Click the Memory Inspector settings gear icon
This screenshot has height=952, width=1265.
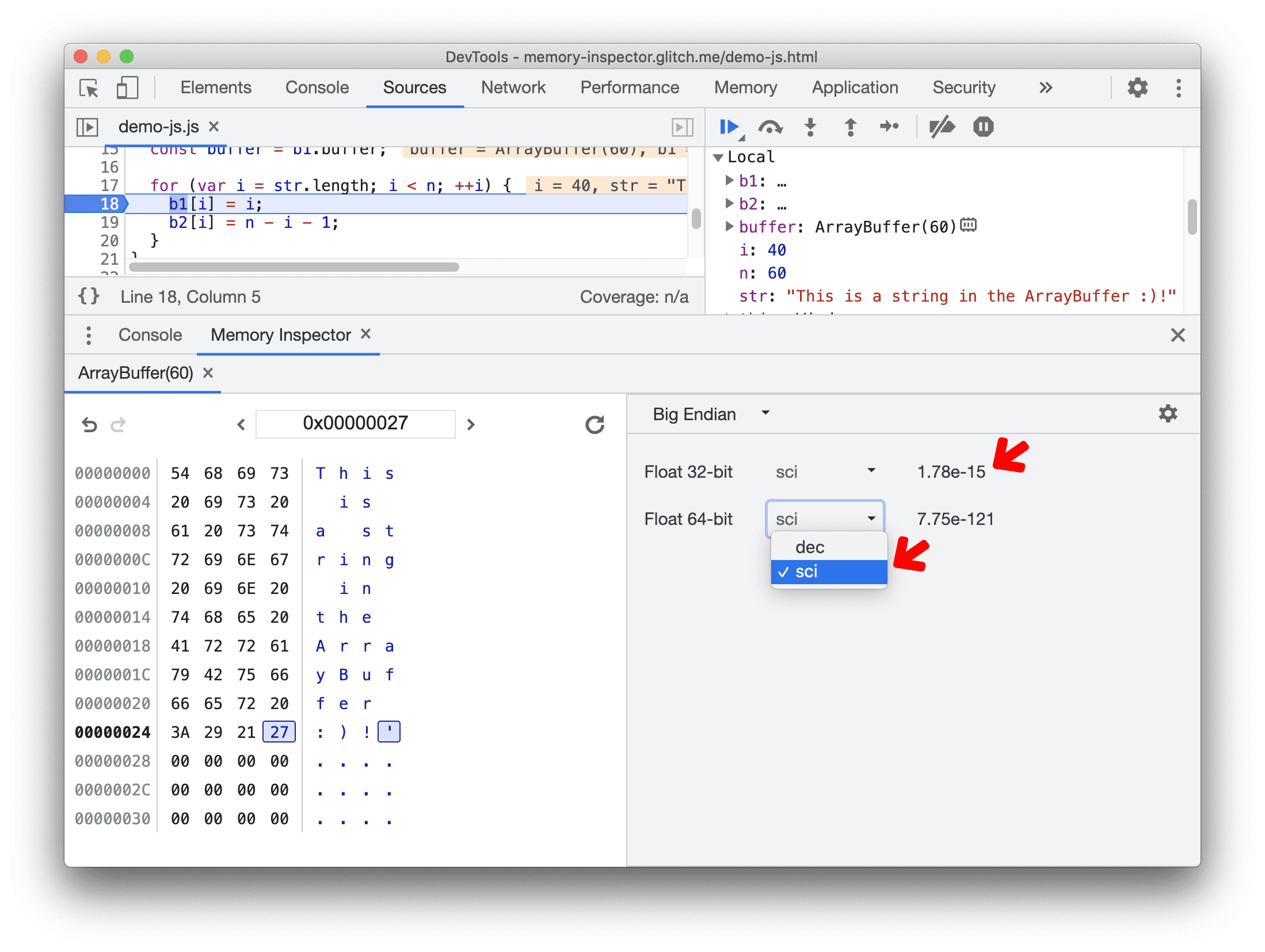1168,415
